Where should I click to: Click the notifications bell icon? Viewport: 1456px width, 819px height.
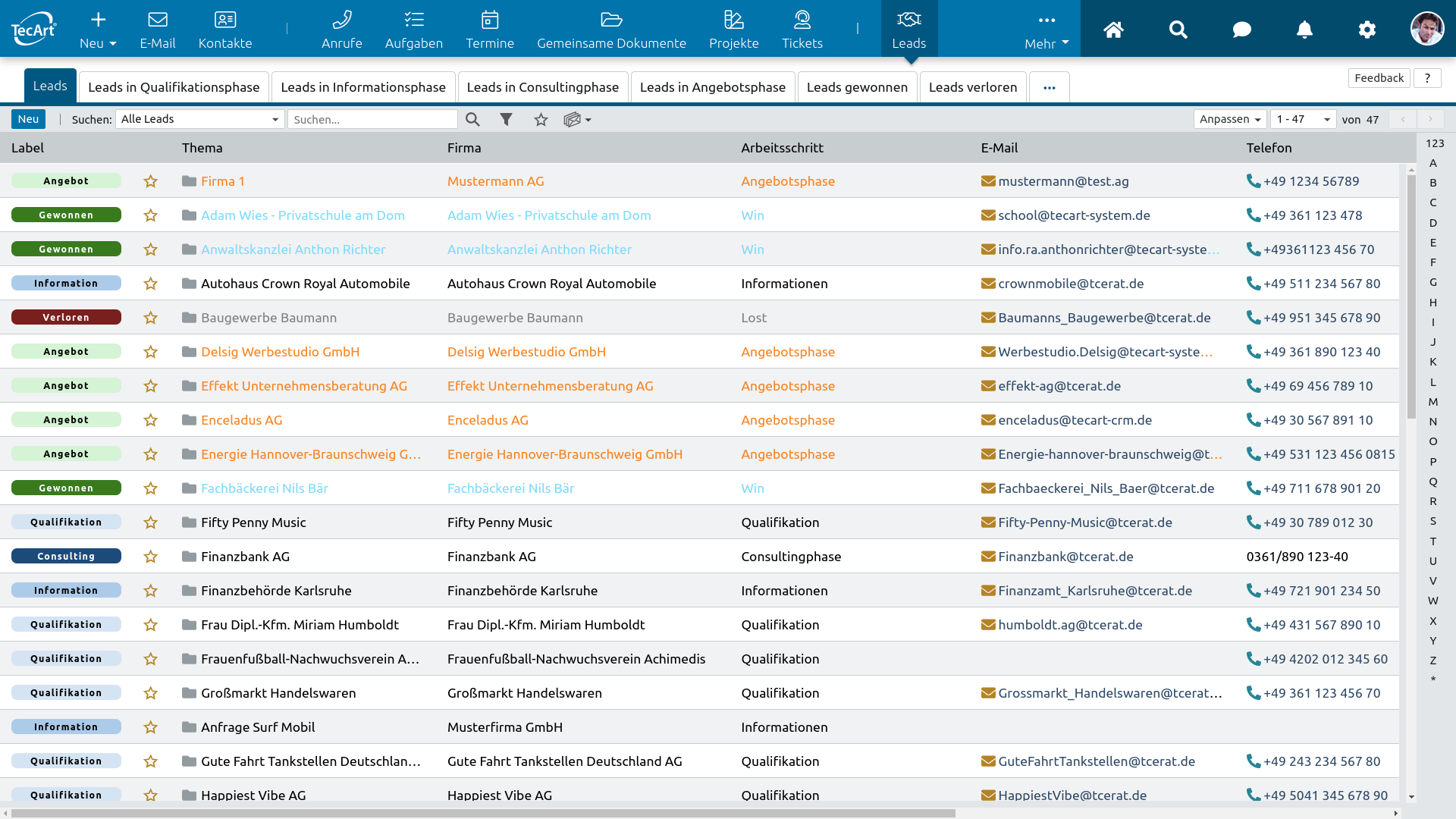[1304, 30]
